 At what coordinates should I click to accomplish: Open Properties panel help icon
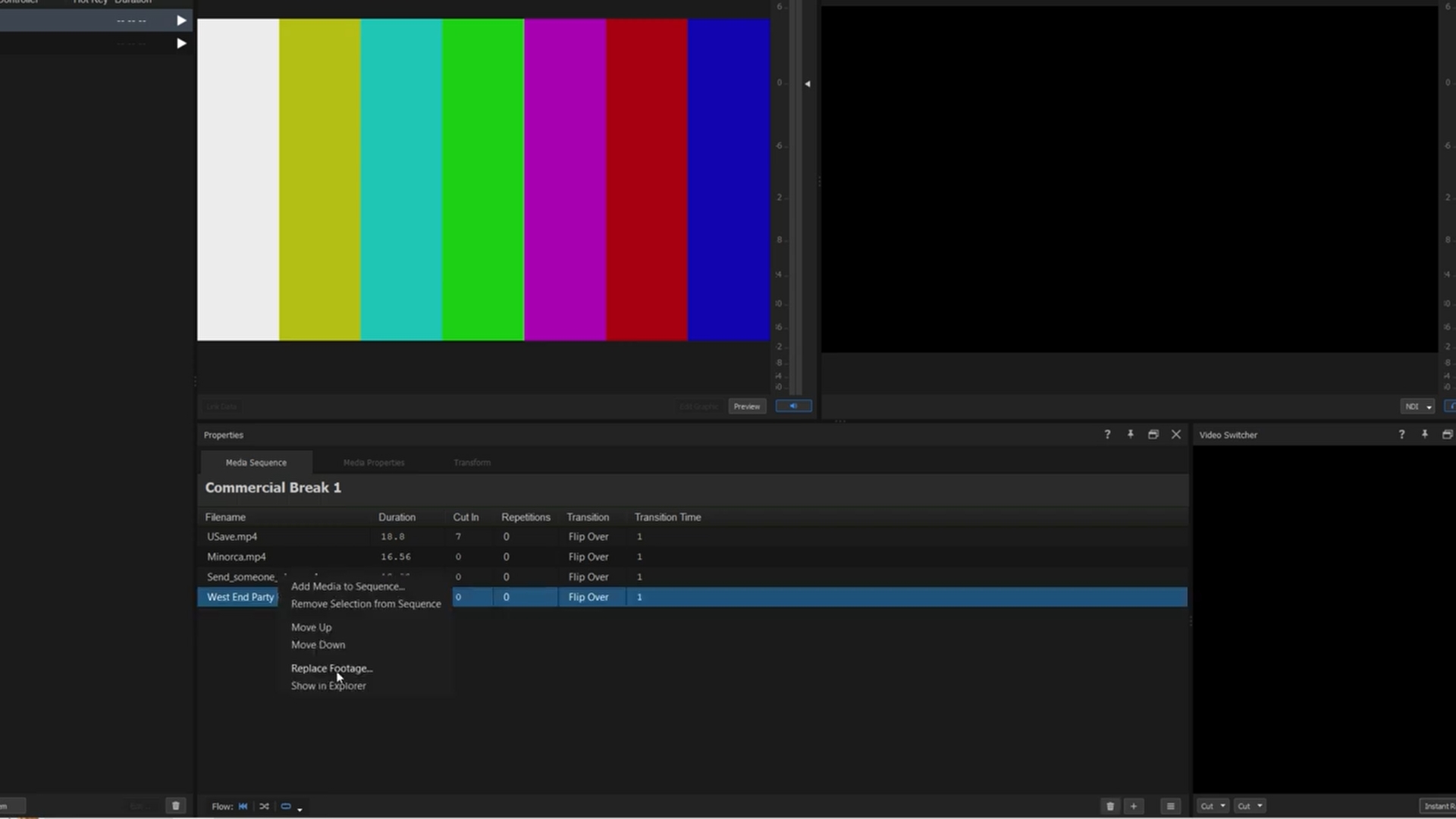point(1107,435)
